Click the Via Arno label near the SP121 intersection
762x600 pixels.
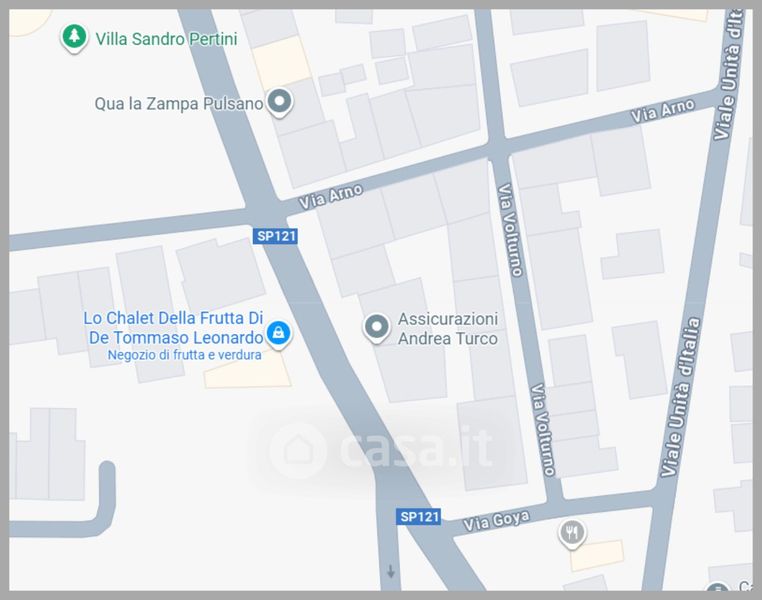pos(331,196)
